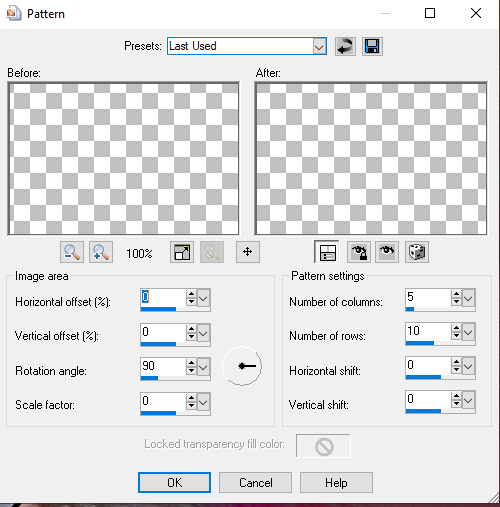Expand the Rotation angle dropdown arrow

(x=203, y=367)
